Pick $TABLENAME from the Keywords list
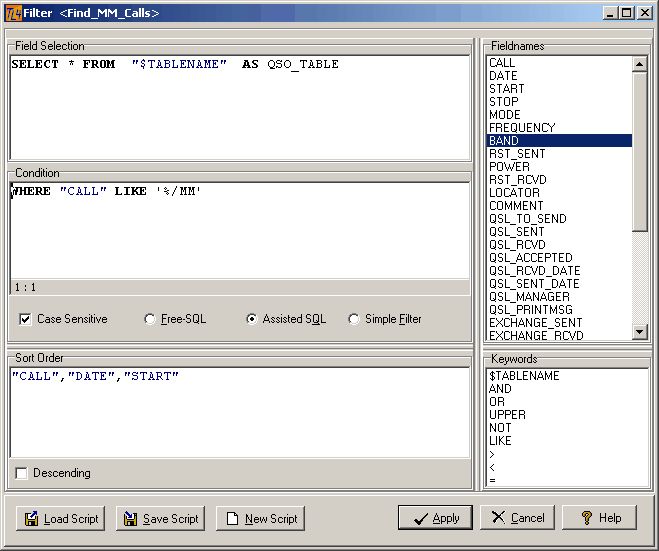659x551 pixels. pos(567,376)
